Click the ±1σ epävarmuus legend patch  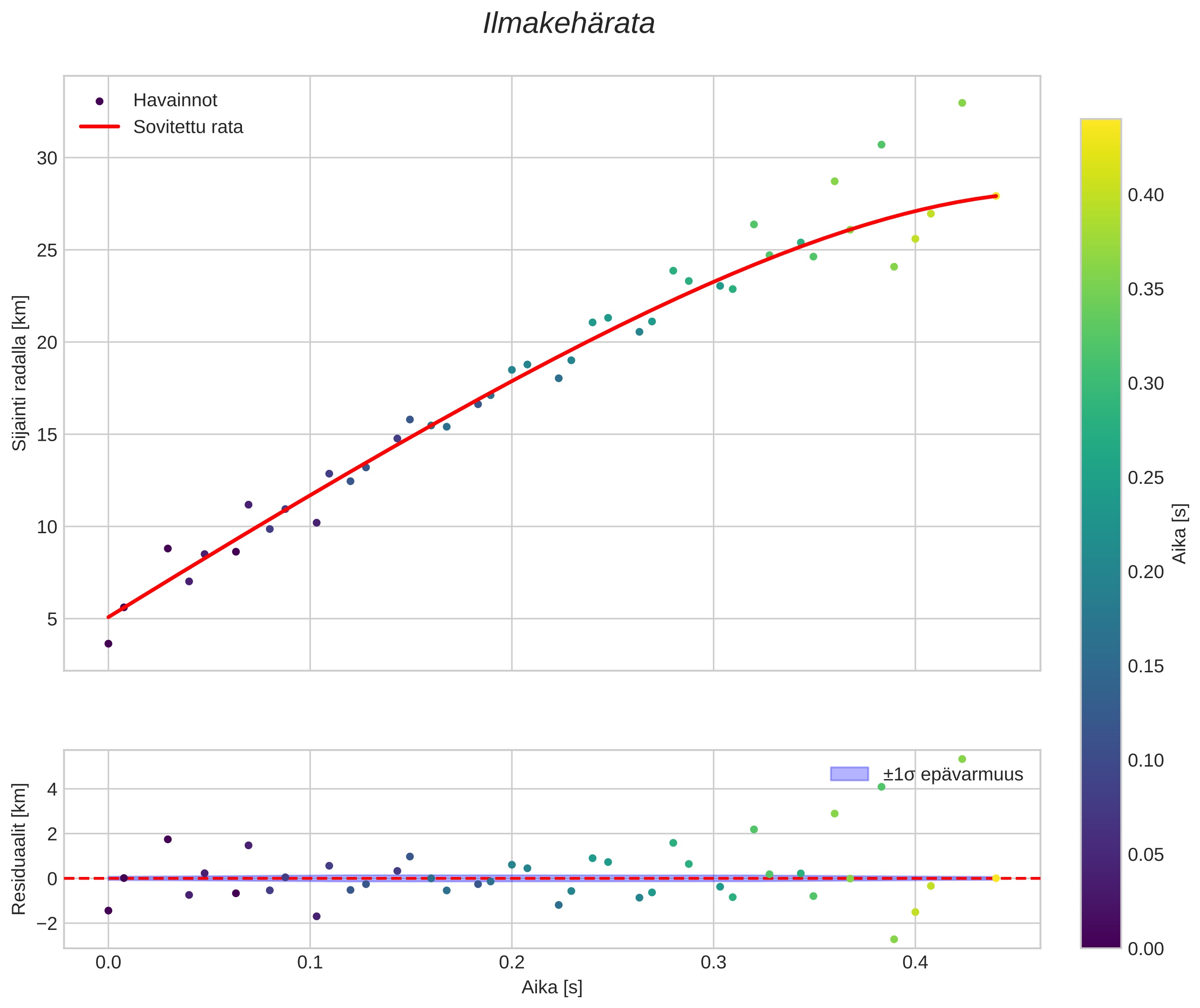point(849,774)
